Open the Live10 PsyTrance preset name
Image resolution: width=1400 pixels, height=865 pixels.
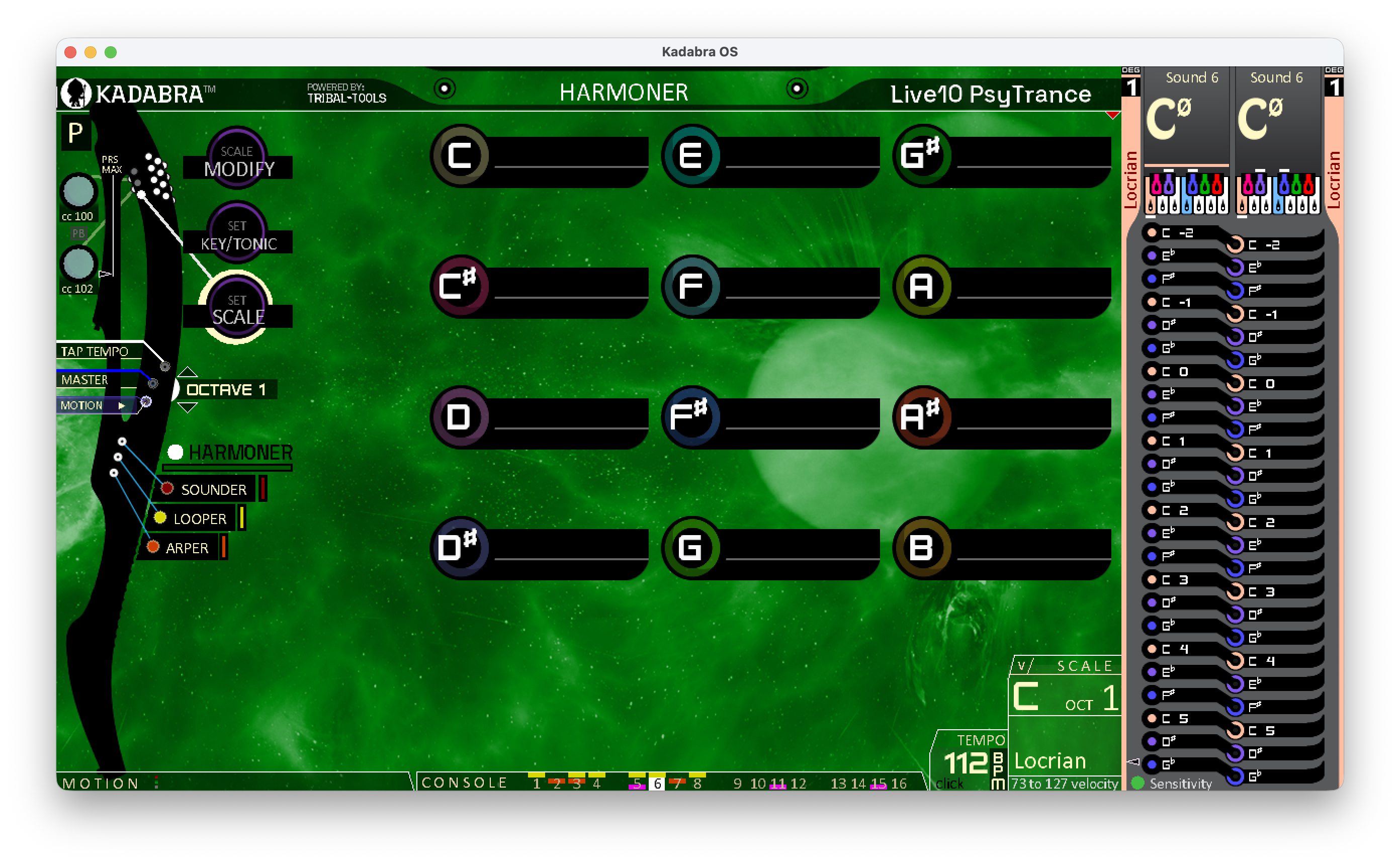pyautogui.click(x=991, y=94)
